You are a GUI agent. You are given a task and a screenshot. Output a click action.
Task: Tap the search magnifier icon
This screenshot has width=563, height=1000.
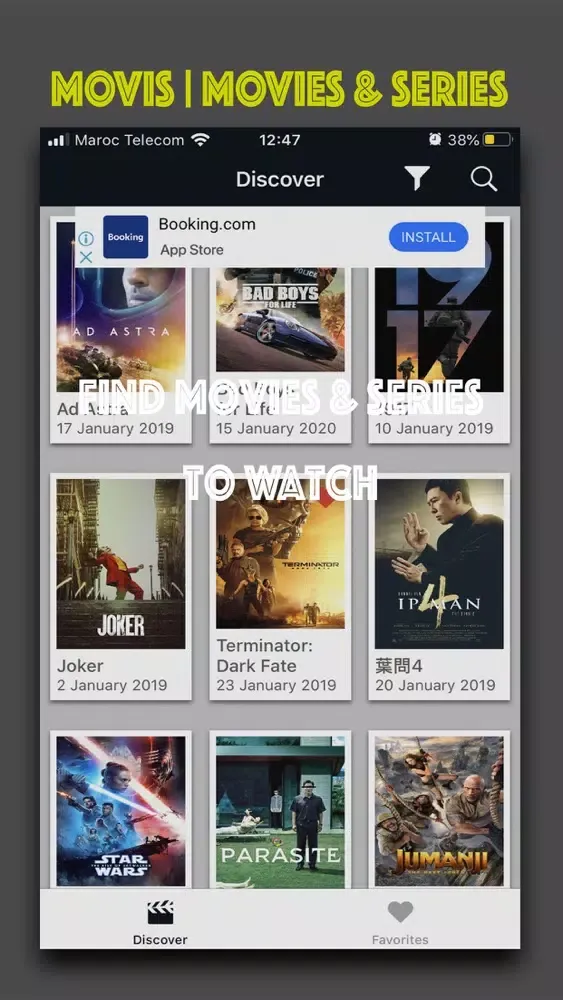tap(484, 179)
